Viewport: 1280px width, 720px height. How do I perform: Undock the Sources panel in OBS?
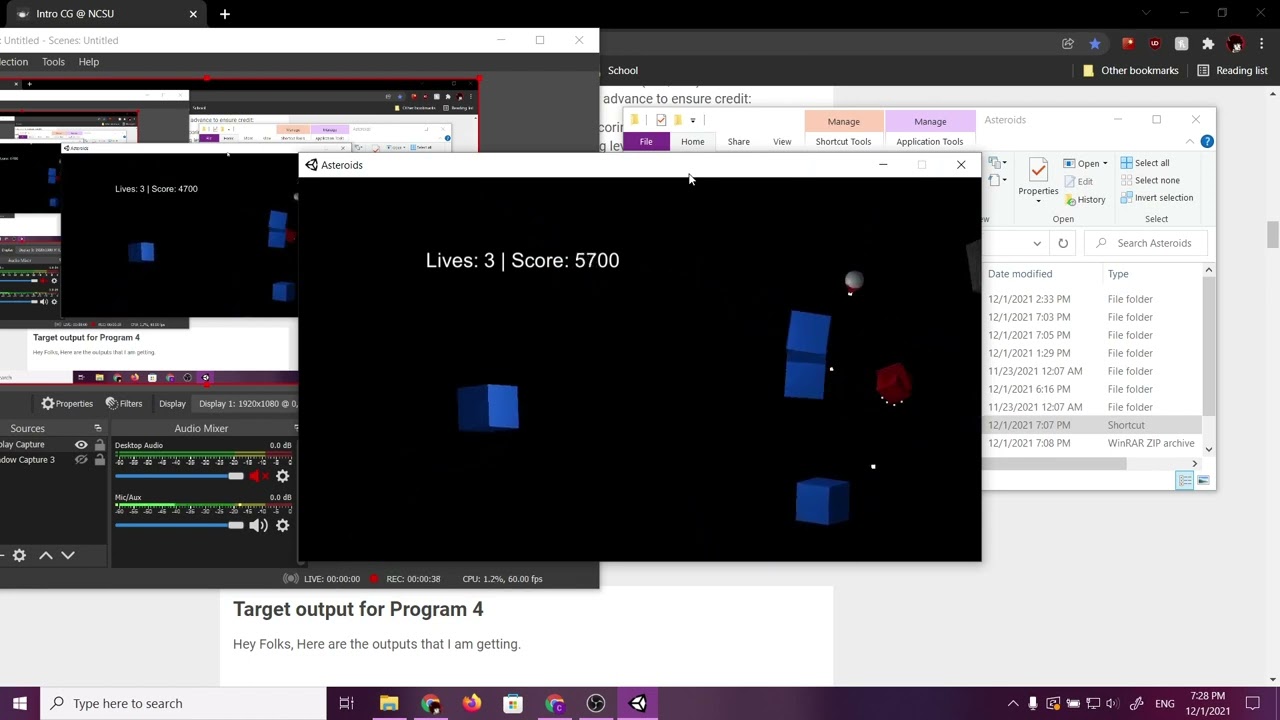tap(97, 428)
